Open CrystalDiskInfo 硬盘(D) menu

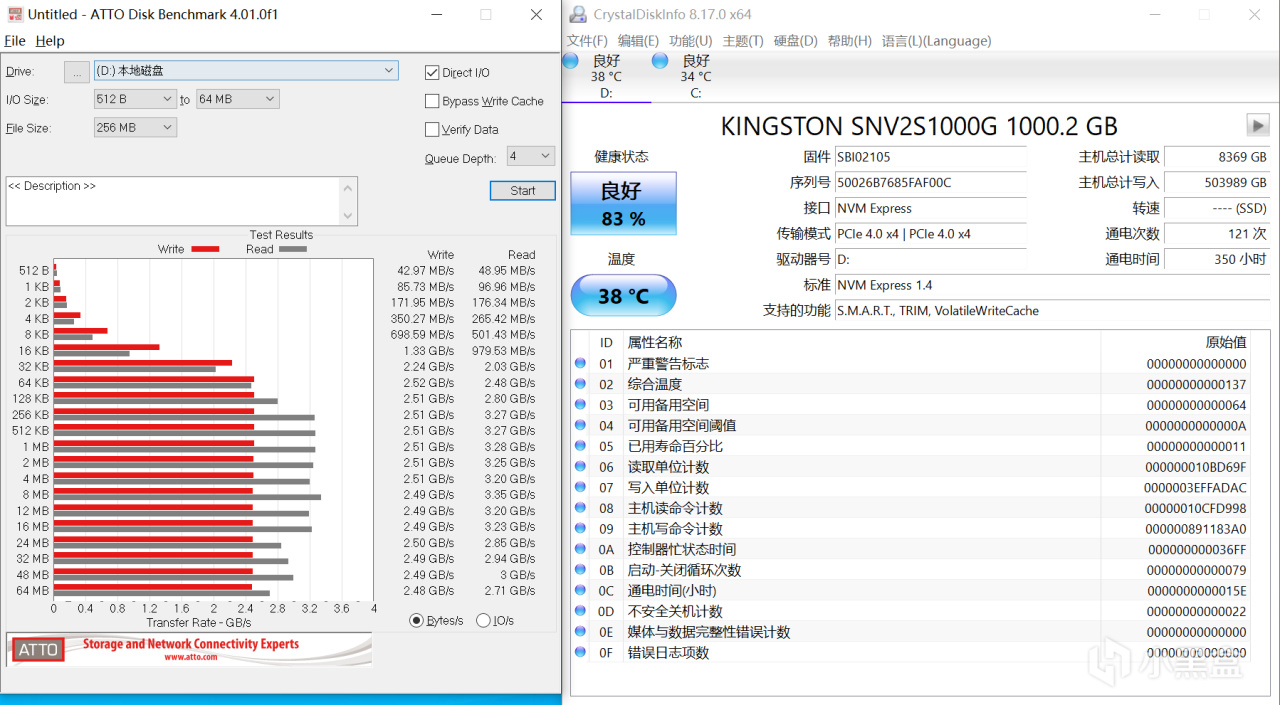(796, 41)
